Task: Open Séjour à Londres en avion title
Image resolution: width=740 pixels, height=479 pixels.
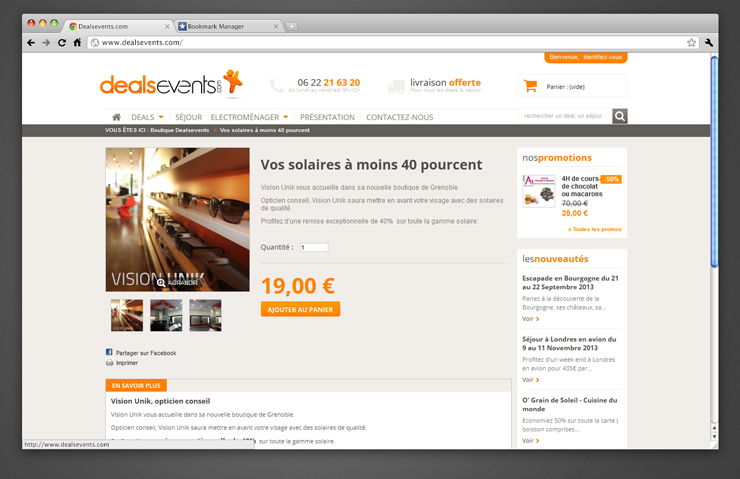Action: tap(569, 344)
